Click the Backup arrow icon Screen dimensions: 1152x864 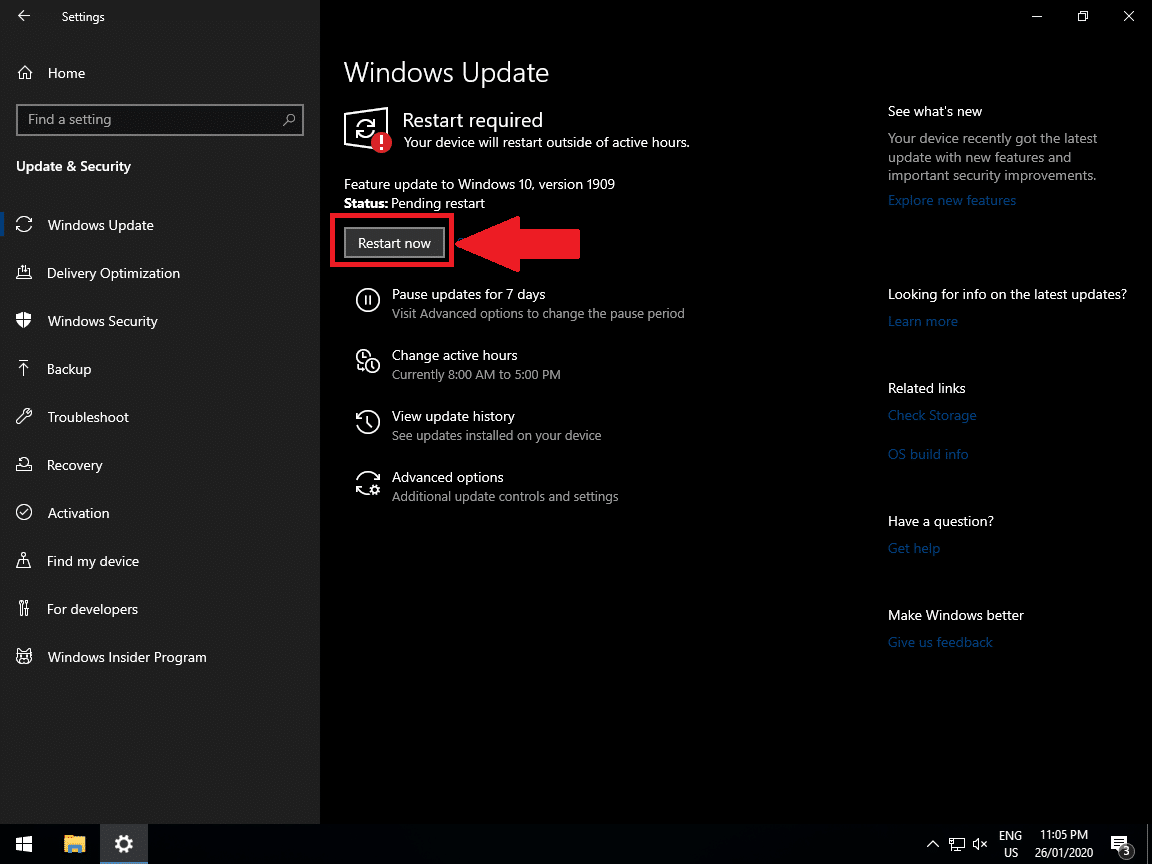click(24, 368)
